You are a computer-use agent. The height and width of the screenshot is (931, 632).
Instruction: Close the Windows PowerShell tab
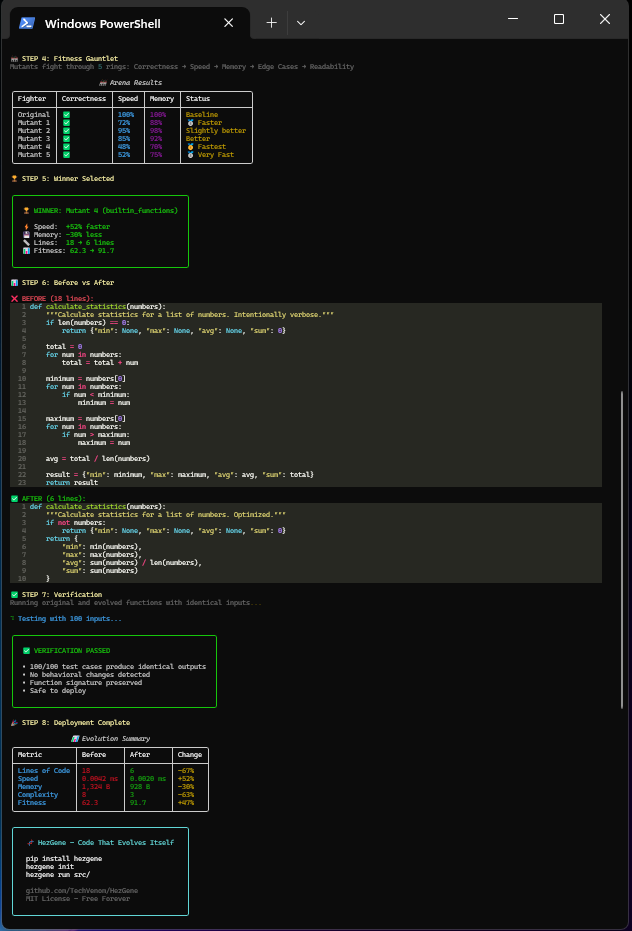229,23
